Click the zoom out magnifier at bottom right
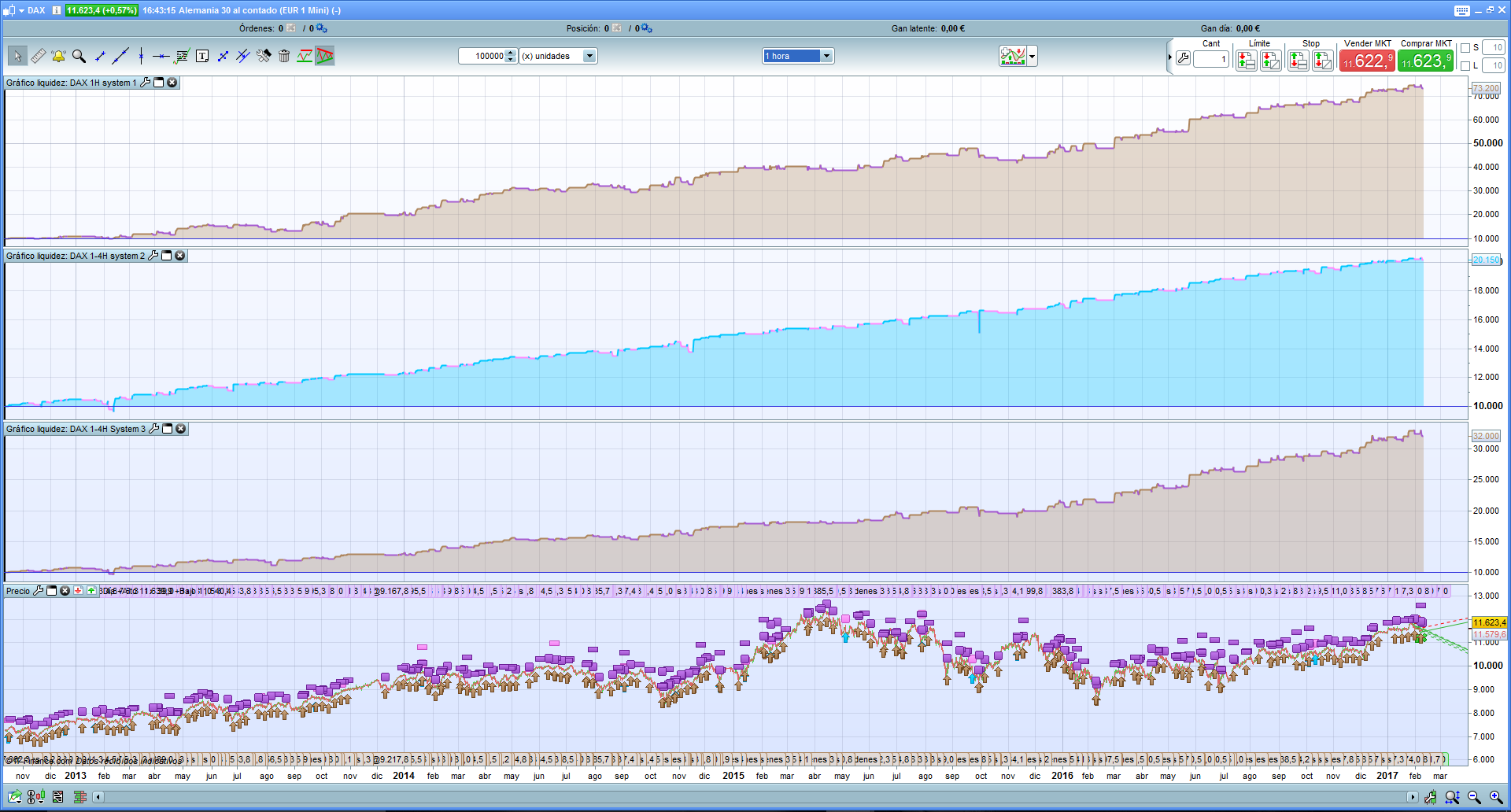The width and height of the screenshot is (1511, 812). [x=1474, y=797]
